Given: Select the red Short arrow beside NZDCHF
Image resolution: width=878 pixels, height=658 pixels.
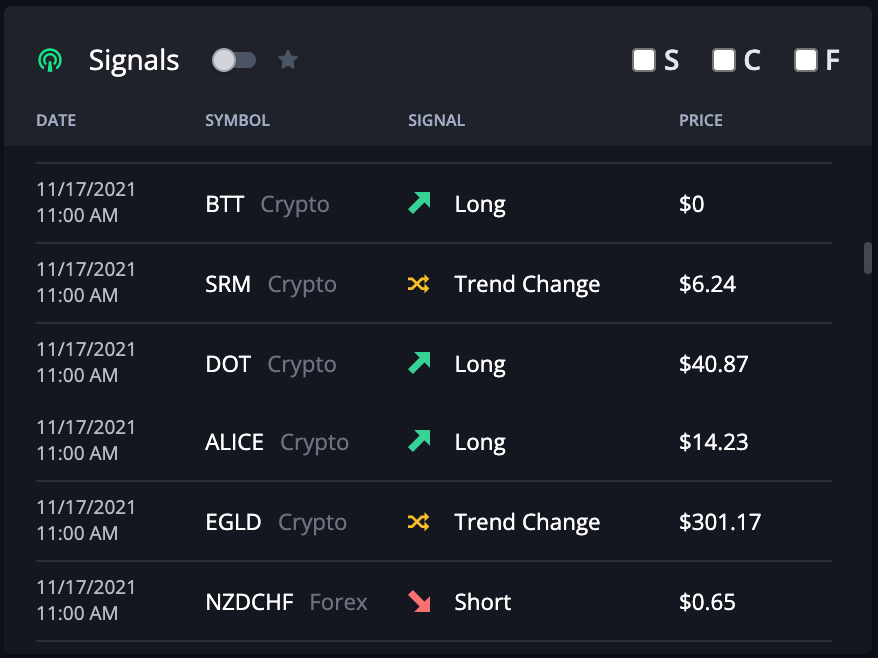Looking at the screenshot, I should (x=419, y=601).
